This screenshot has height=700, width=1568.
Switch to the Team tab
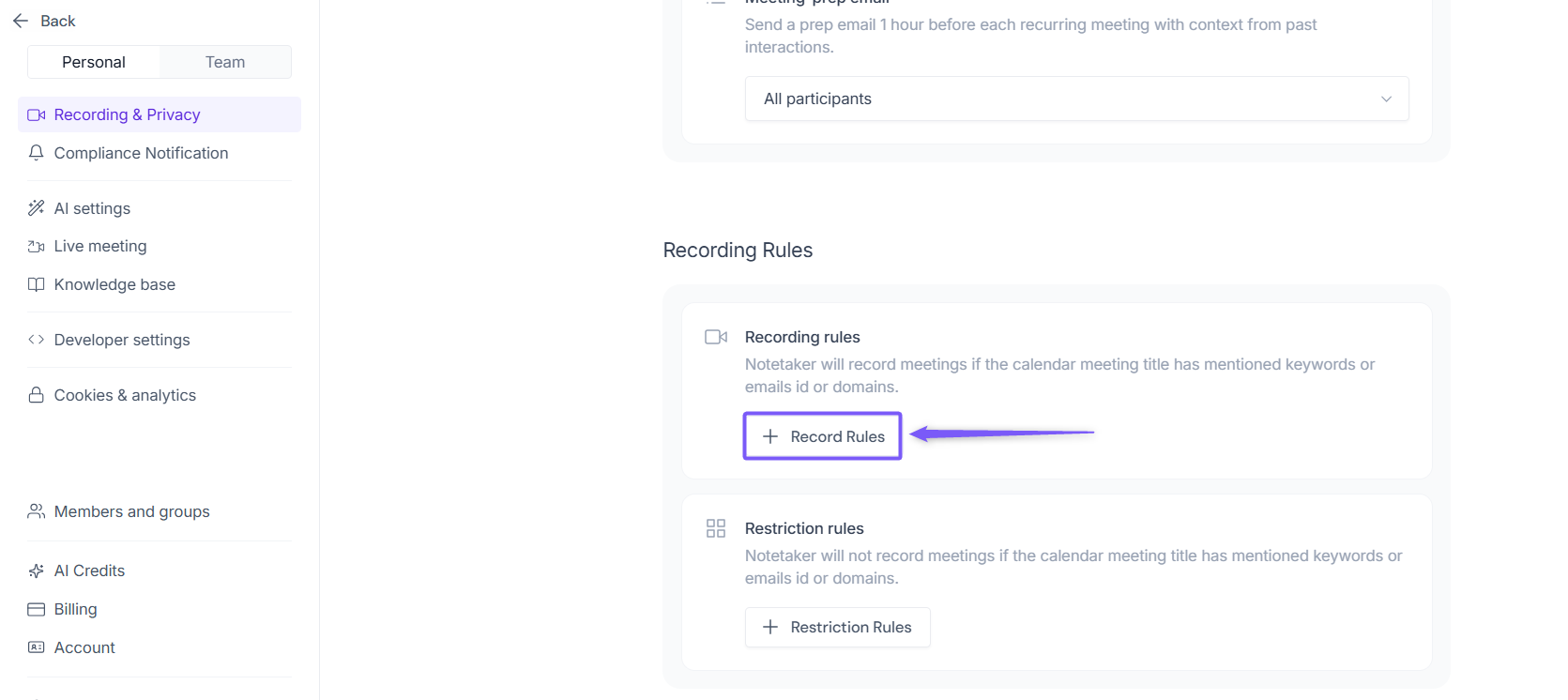pos(225,62)
